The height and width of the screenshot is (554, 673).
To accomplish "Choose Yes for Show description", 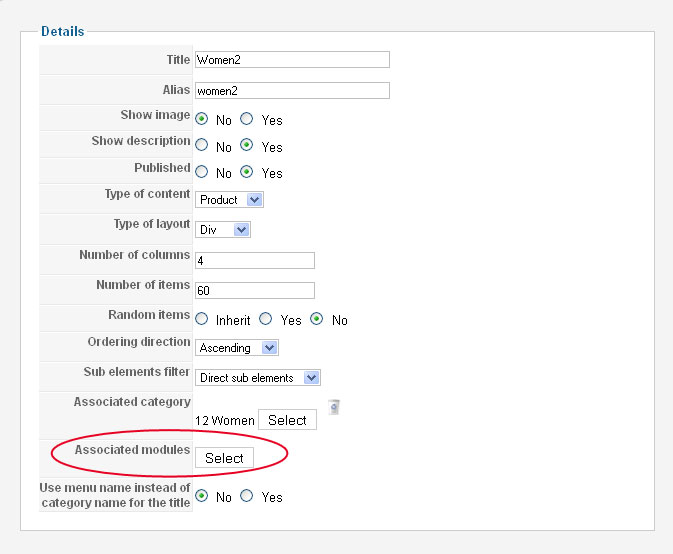I will pyautogui.click(x=247, y=146).
